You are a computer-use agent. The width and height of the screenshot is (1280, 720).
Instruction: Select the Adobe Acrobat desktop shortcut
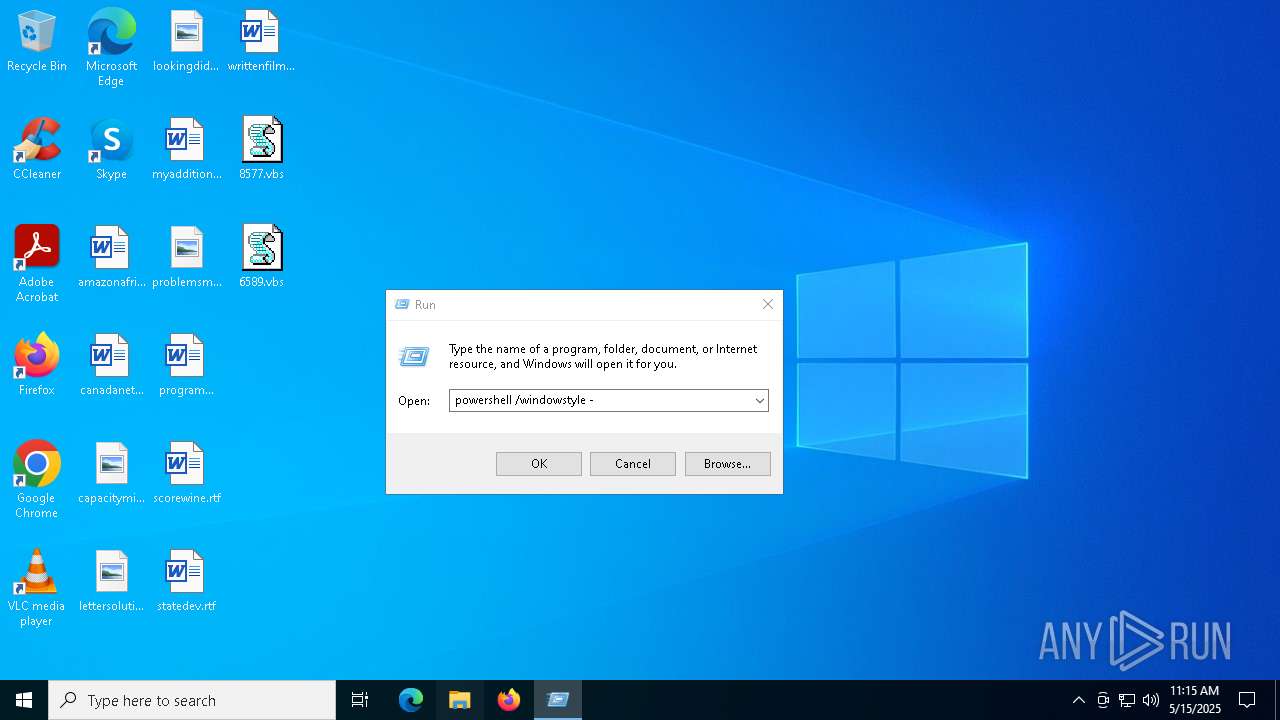click(37, 264)
